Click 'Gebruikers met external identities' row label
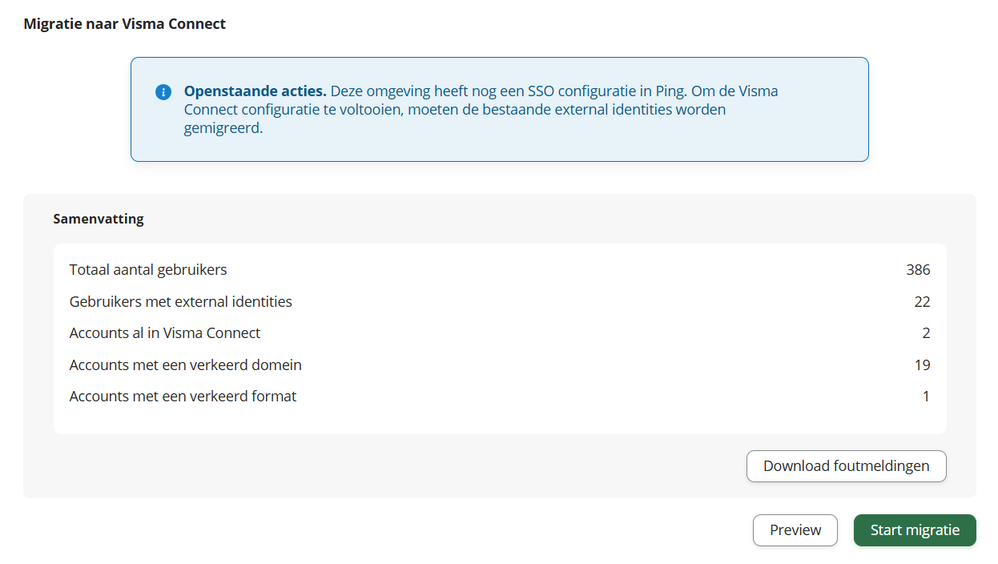 pos(180,302)
